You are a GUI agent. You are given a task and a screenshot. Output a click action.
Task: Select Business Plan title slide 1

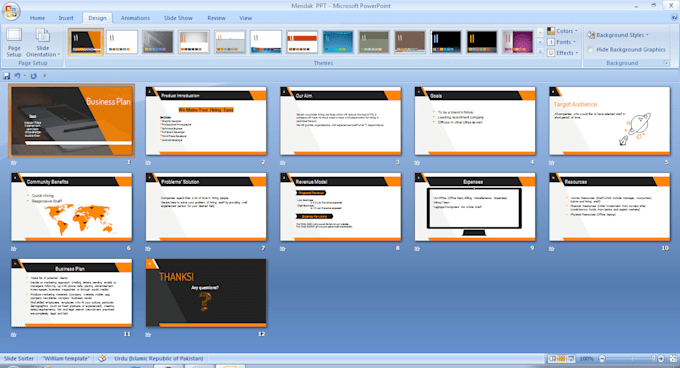tap(72, 121)
